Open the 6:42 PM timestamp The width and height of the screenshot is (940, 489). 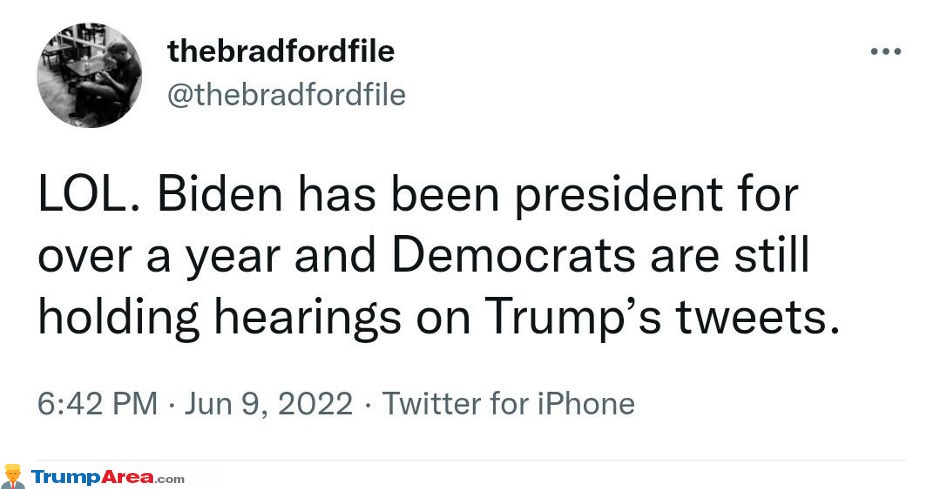coord(98,404)
